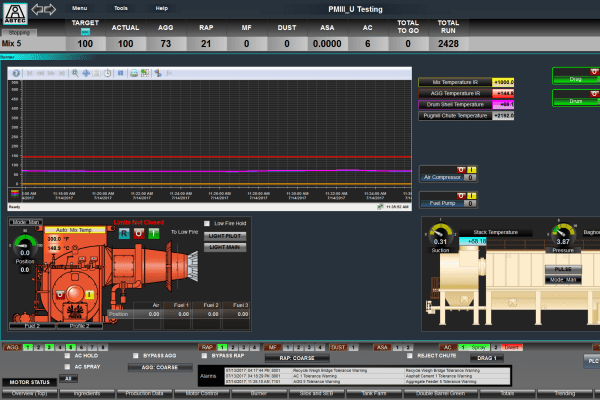Stop the Drum motor with red O

(594, 94)
